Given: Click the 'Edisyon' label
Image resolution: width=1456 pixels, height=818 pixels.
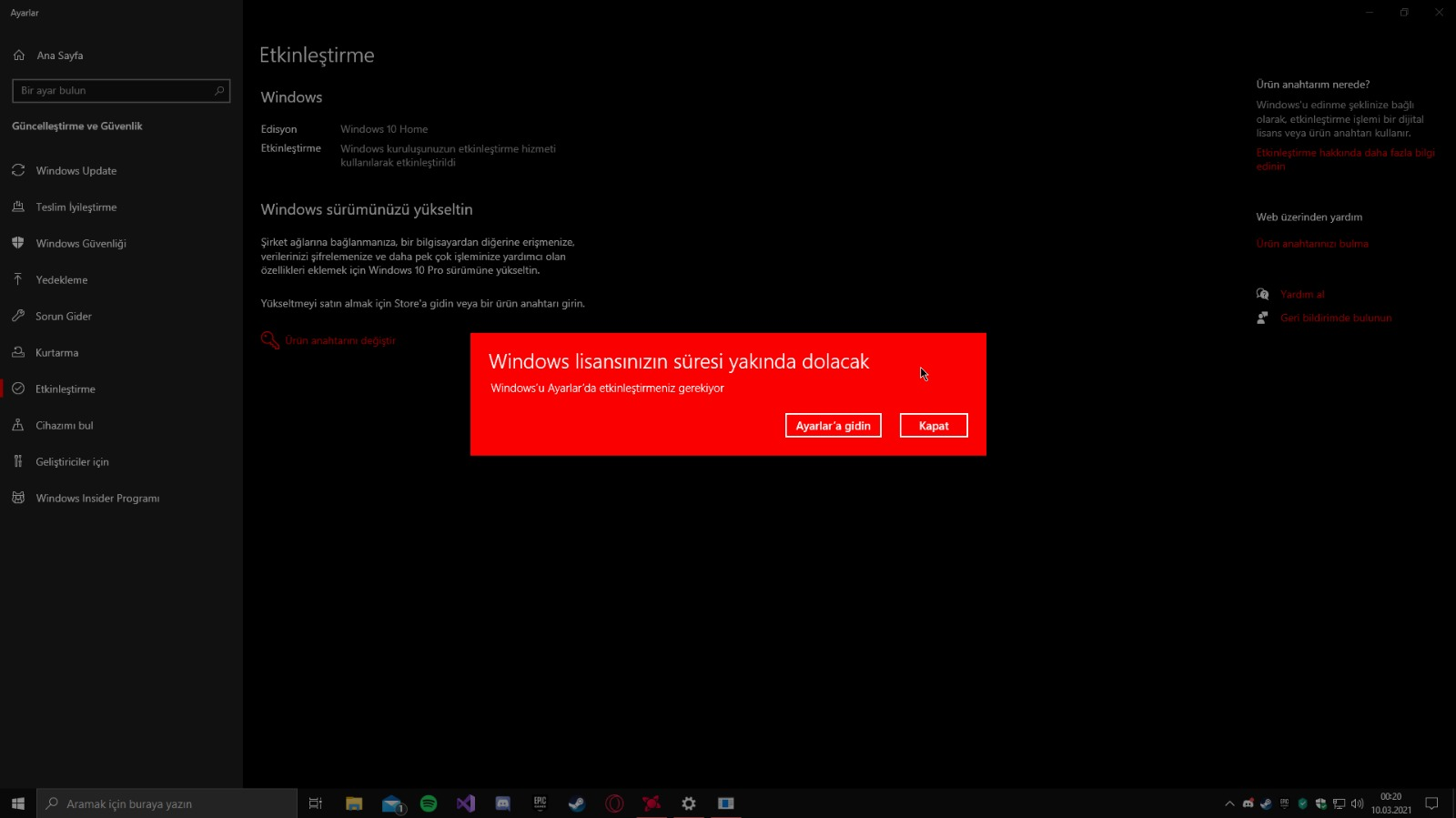Looking at the screenshot, I should (279, 129).
